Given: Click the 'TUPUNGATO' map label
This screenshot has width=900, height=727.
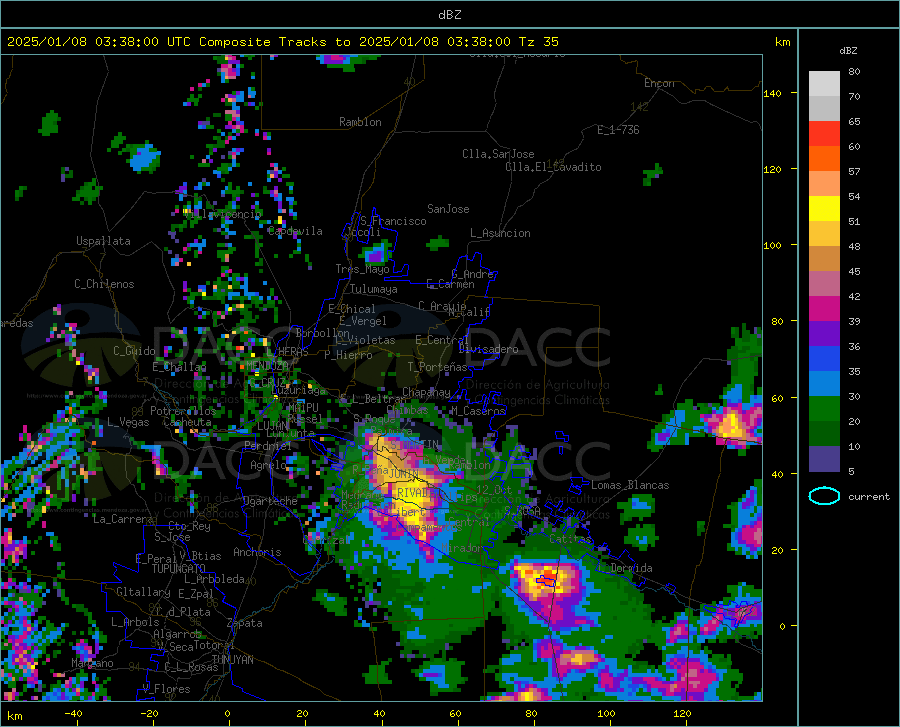Looking at the screenshot, I should coord(179,569).
